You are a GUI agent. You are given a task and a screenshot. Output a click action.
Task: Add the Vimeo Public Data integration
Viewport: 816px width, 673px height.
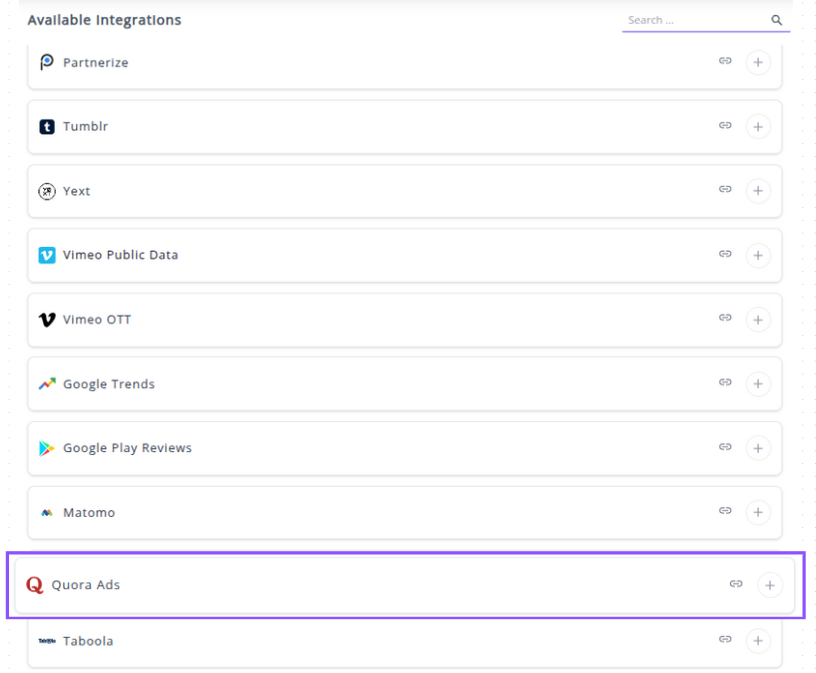click(758, 255)
